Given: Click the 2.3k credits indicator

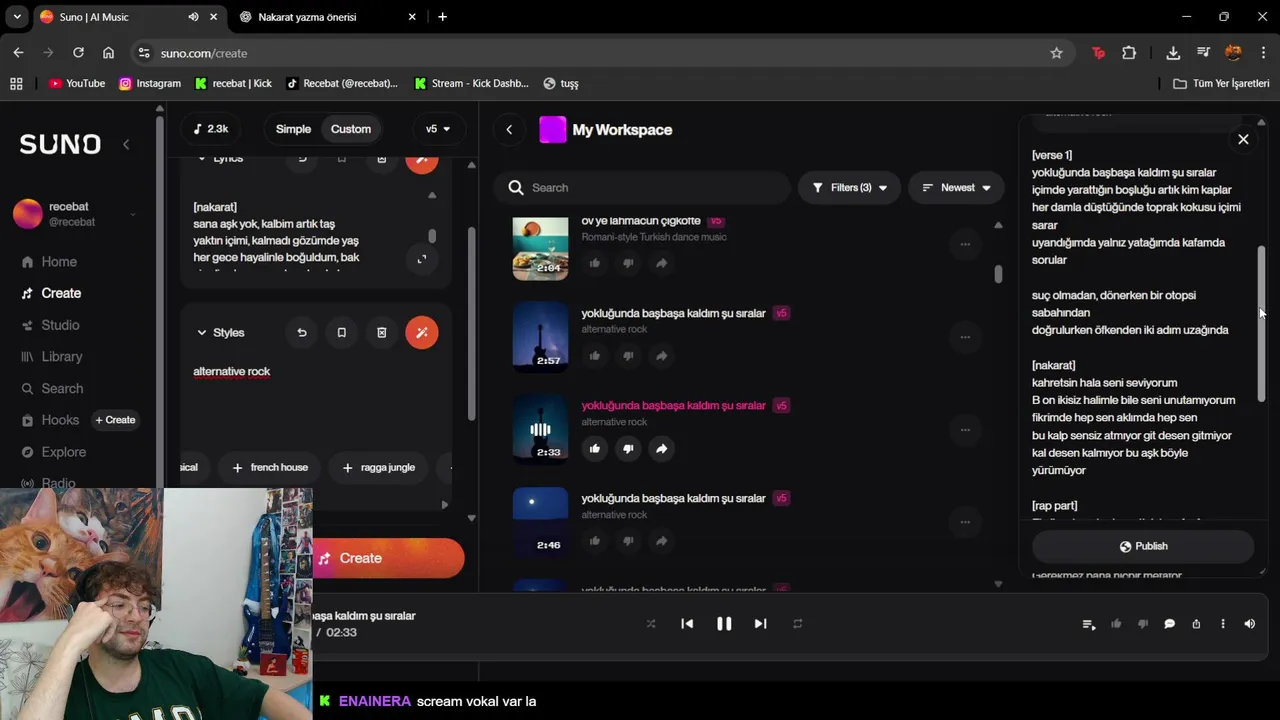Looking at the screenshot, I should click(x=211, y=129).
